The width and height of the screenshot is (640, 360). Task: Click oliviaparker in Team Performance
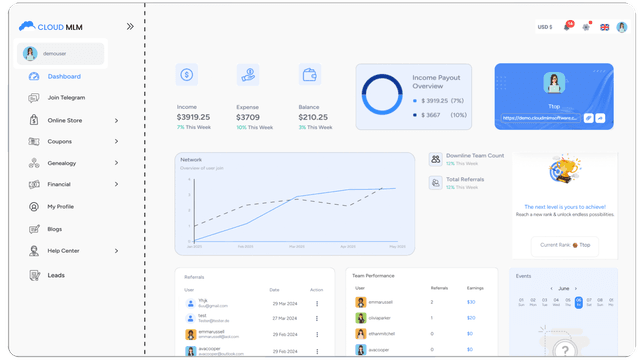379,318
